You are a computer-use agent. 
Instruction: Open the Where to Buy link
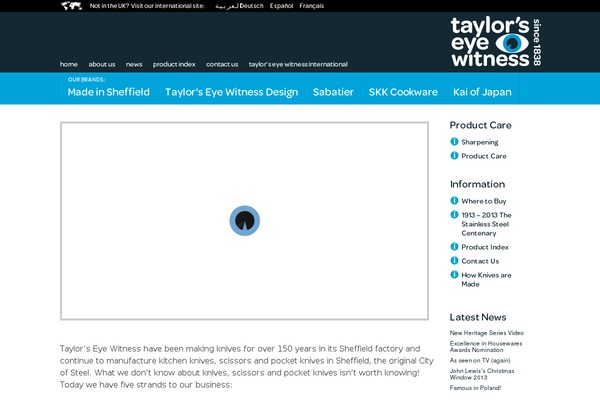484,201
